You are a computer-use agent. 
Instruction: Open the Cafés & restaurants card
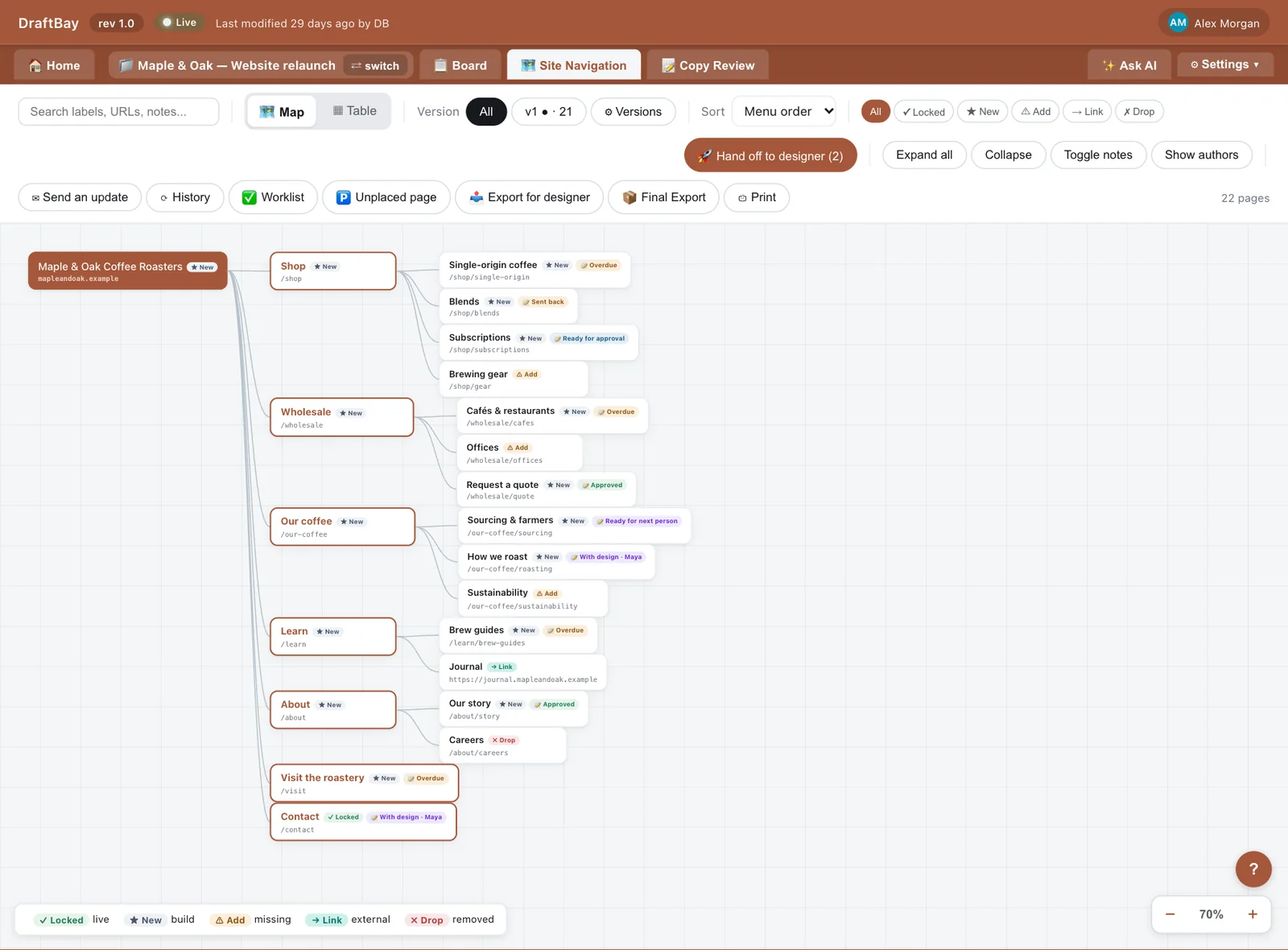(x=553, y=416)
